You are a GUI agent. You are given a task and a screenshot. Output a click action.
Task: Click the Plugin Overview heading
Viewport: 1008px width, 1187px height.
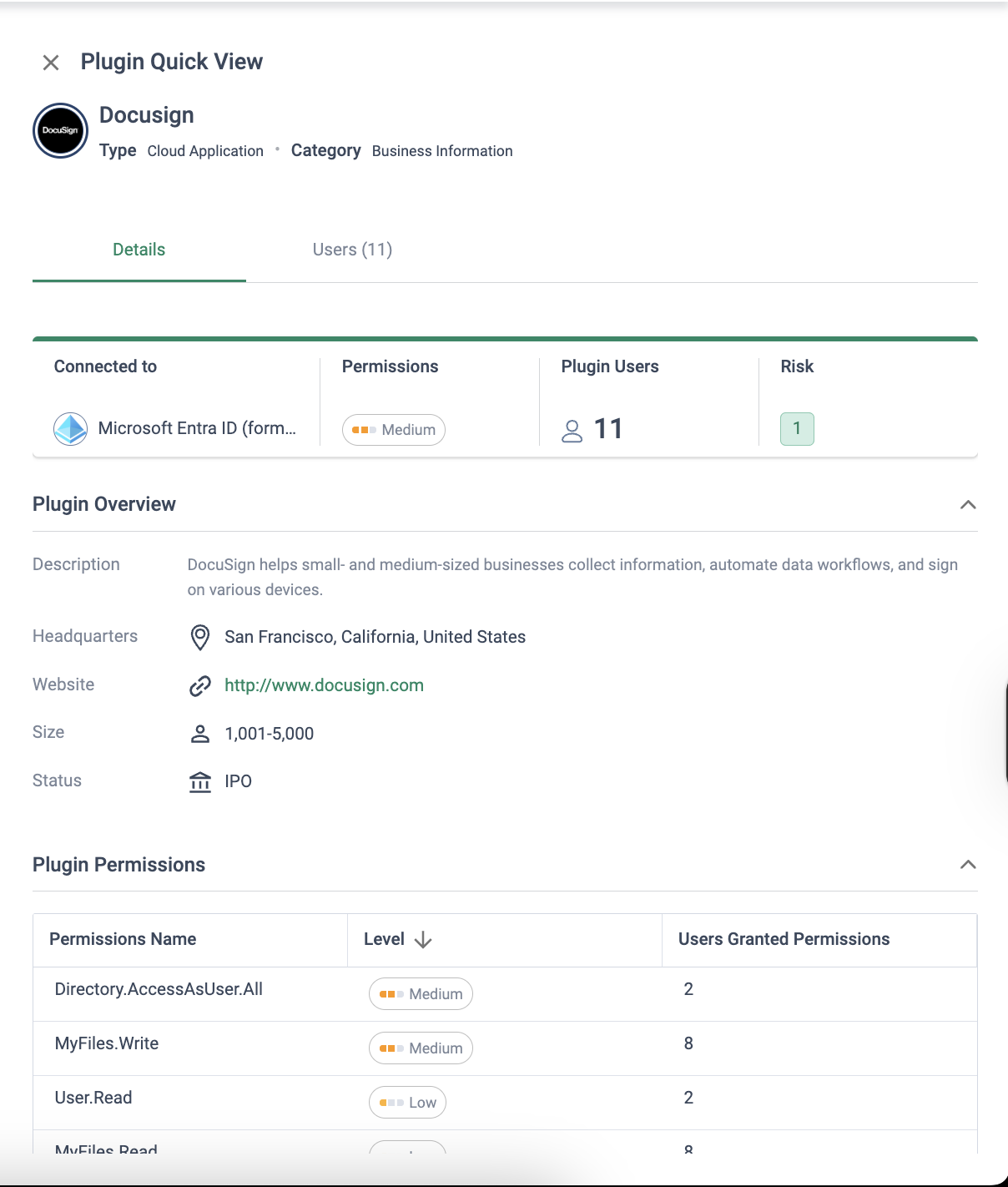[104, 504]
